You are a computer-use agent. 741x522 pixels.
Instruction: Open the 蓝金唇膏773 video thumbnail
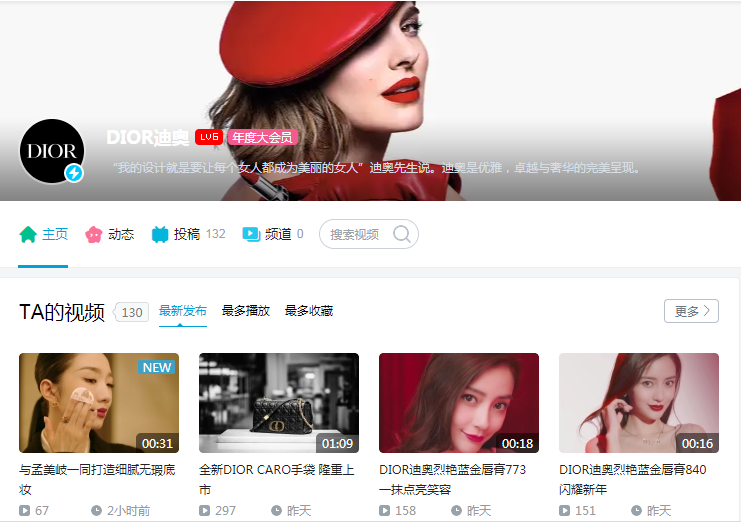[459, 403]
